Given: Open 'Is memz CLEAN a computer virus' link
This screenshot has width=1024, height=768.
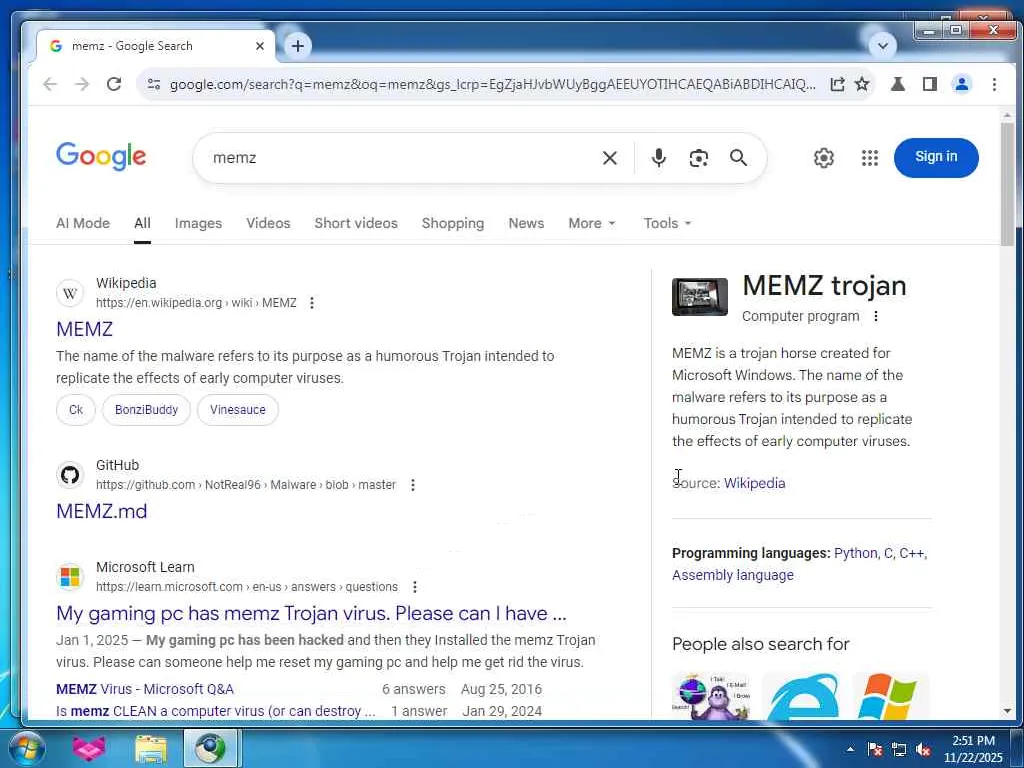Looking at the screenshot, I should pyautogui.click(x=216, y=711).
